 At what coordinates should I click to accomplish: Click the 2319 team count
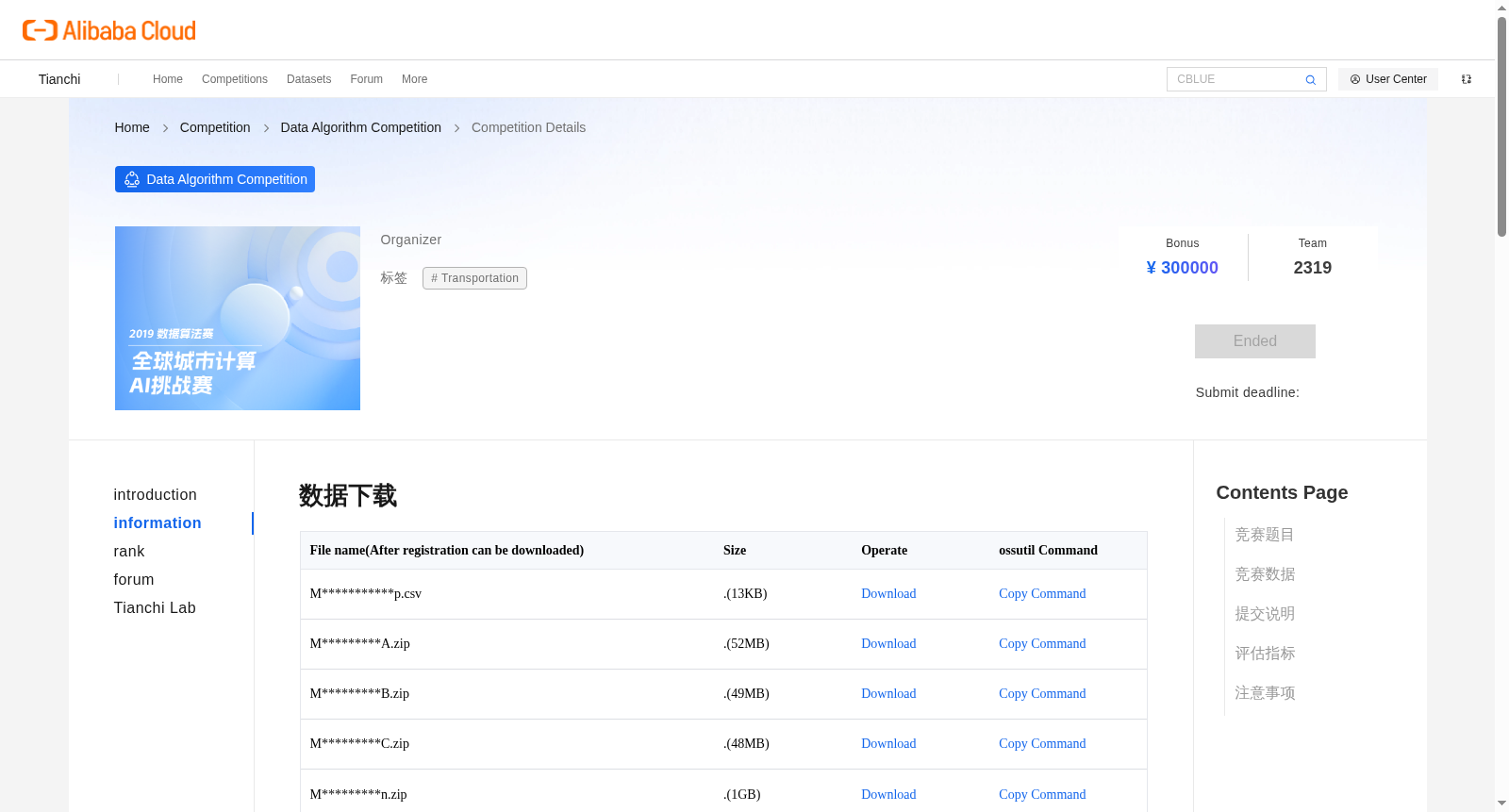[x=1312, y=268]
